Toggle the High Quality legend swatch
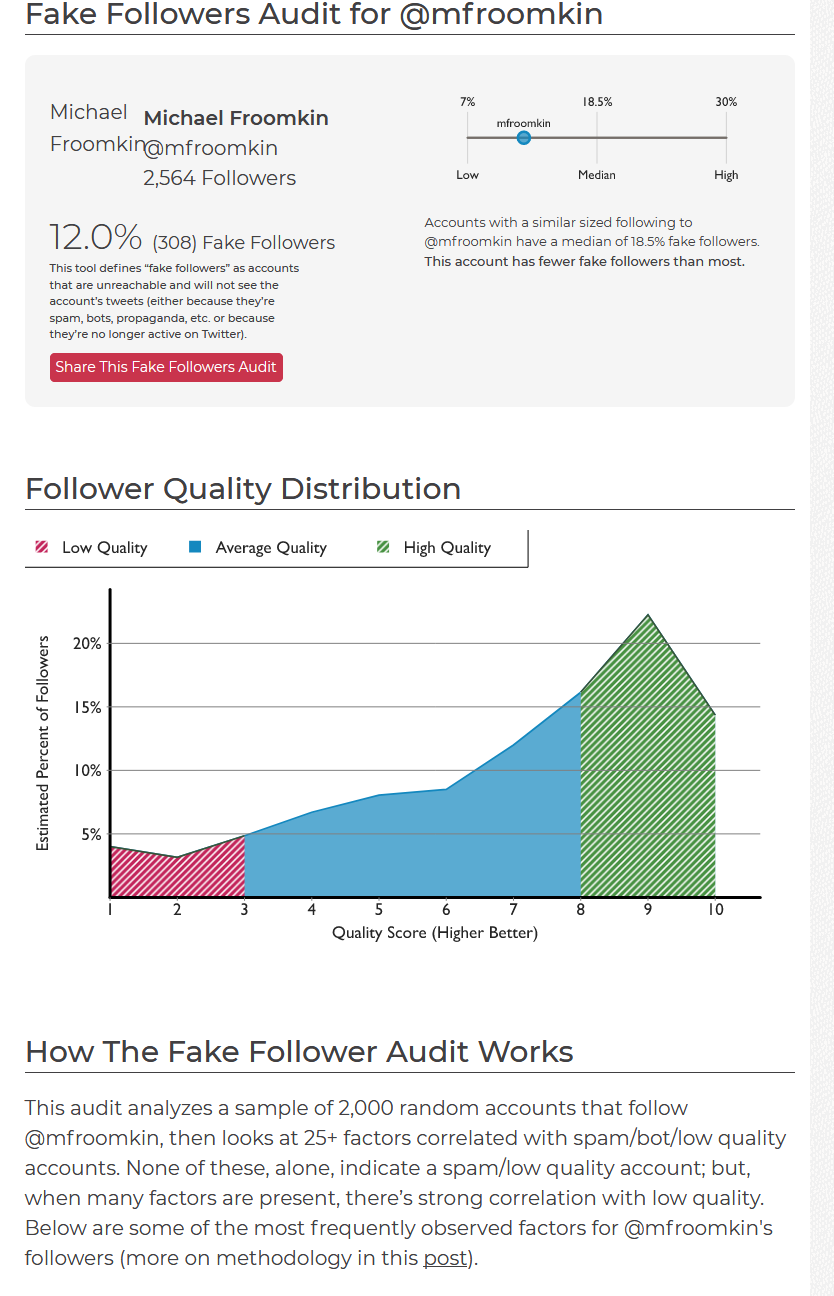The image size is (834, 1296). (x=383, y=547)
